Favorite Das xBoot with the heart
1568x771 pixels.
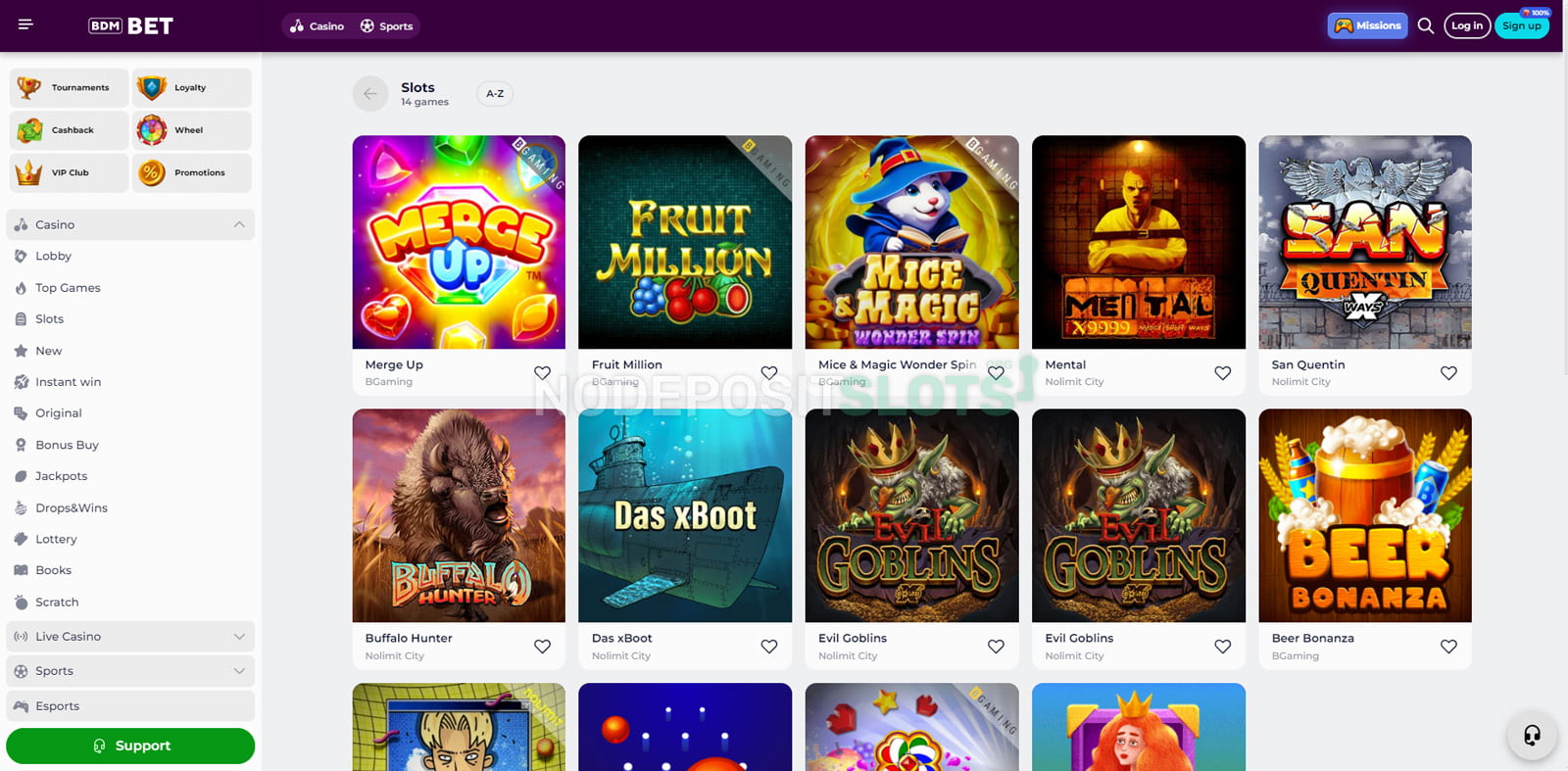point(769,647)
